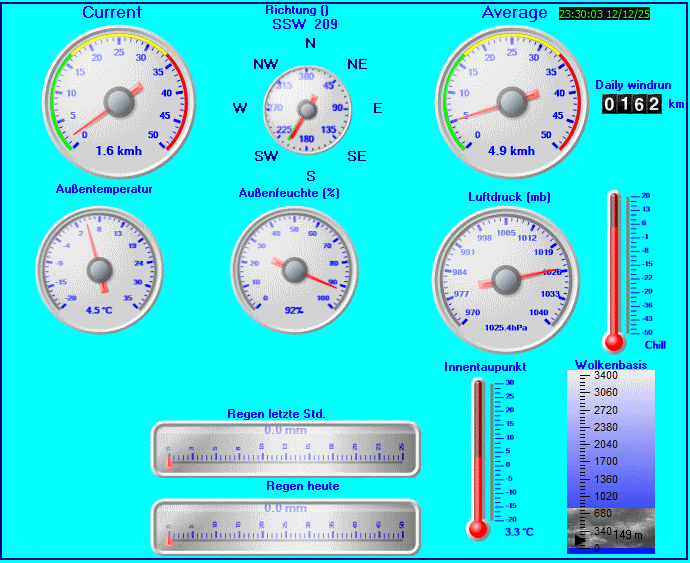Click the Innentaupunkt thermometer
Screen dimensions: 690x563
(x=478, y=457)
